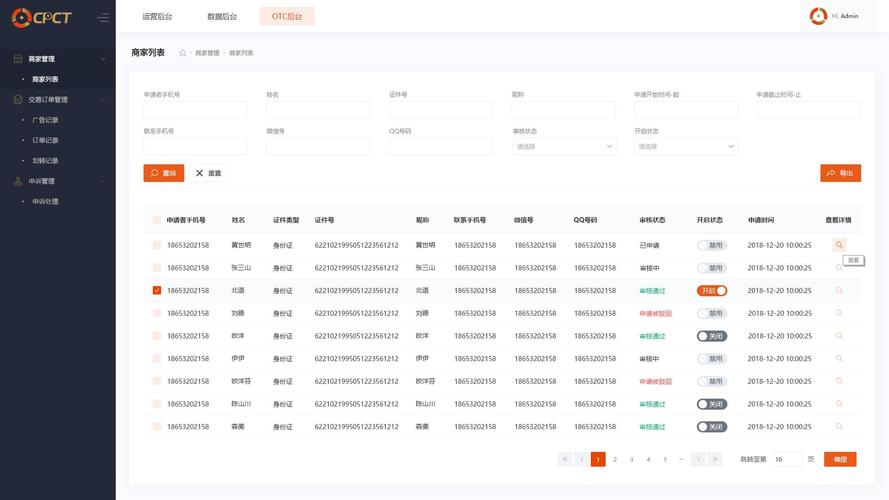Click the Admin avatar icon
Screen dimensions: 889x500
818,16
